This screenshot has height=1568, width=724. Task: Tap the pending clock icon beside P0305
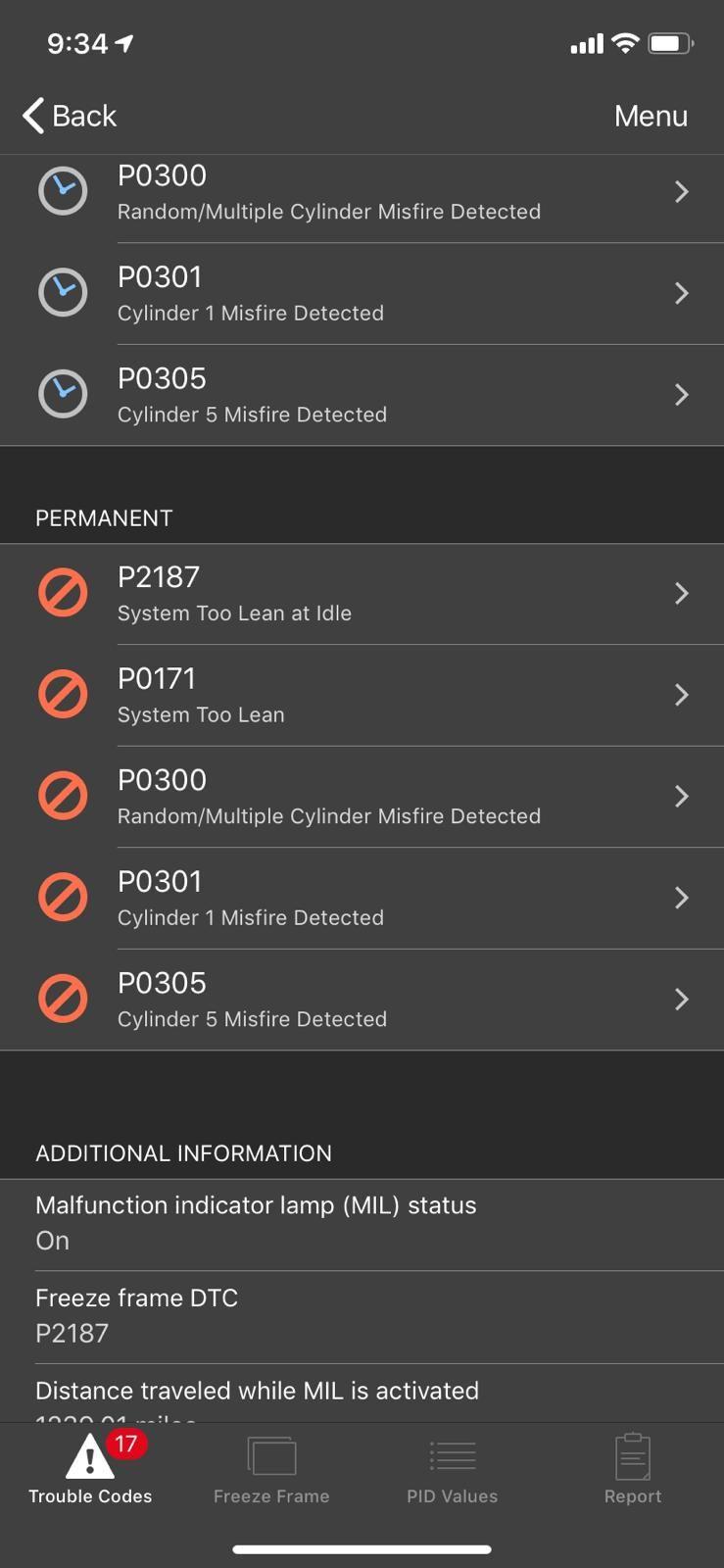click(x=63, y=394)
